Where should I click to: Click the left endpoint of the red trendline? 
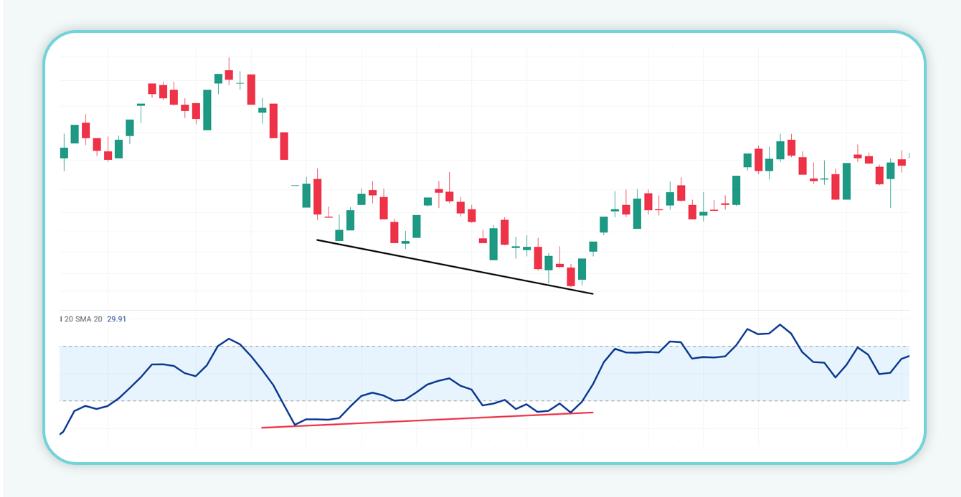tap(262, 428)
